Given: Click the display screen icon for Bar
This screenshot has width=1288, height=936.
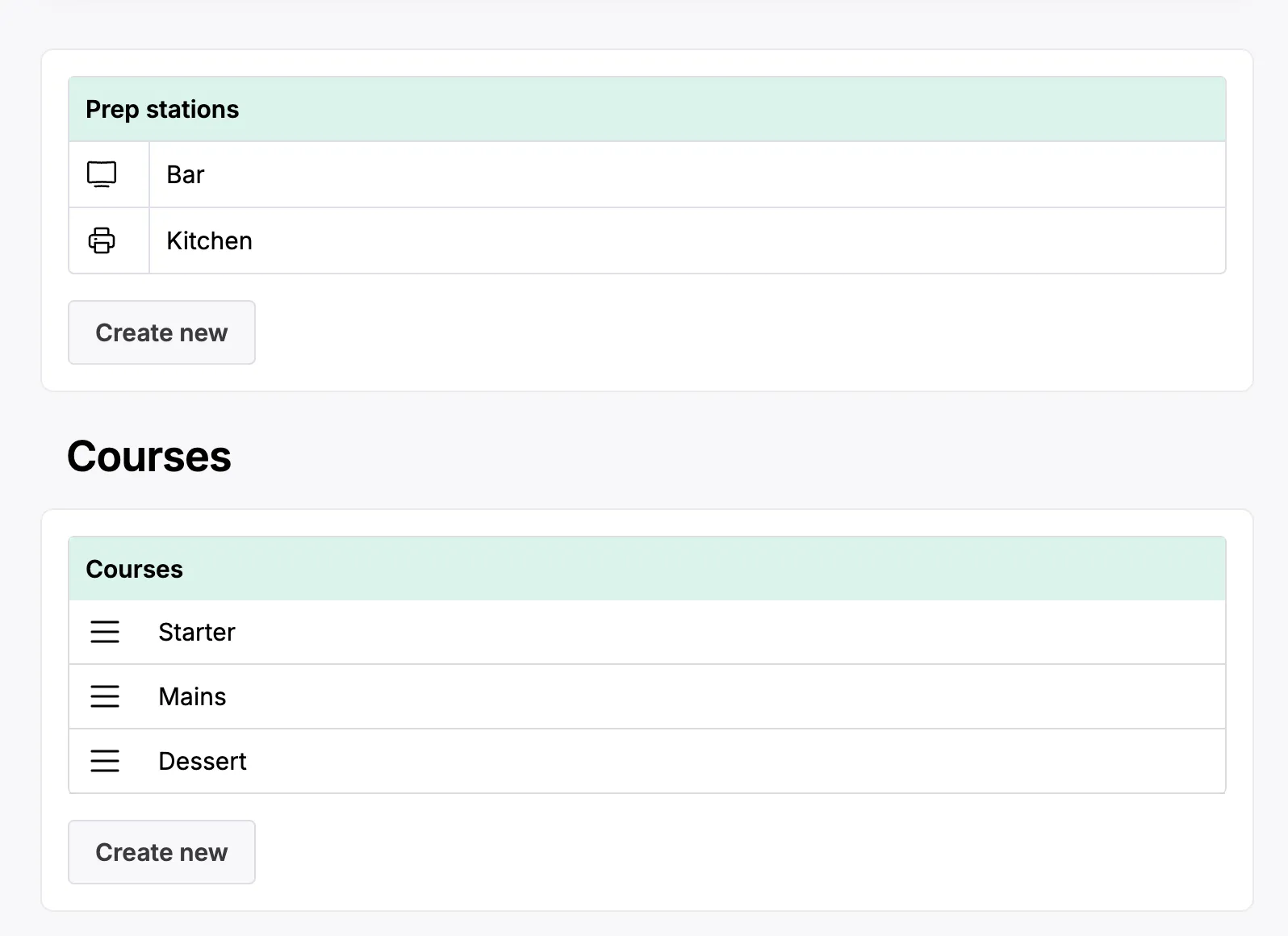Looking at the screenshot, I should coord(102,174).
